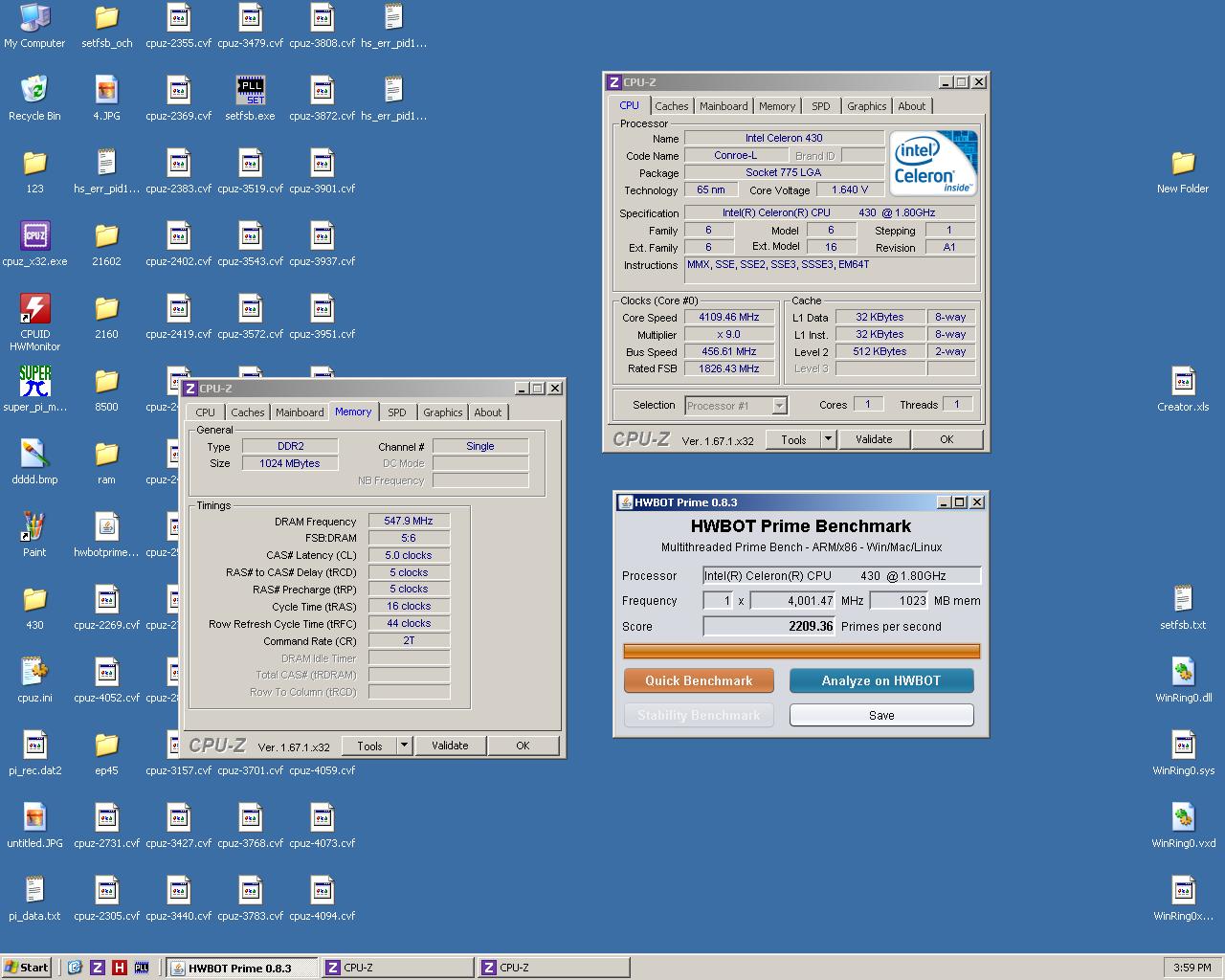Select Creator.xls spreadsheet icon
Screen dimensions: 1225x980
[1183, 390]
